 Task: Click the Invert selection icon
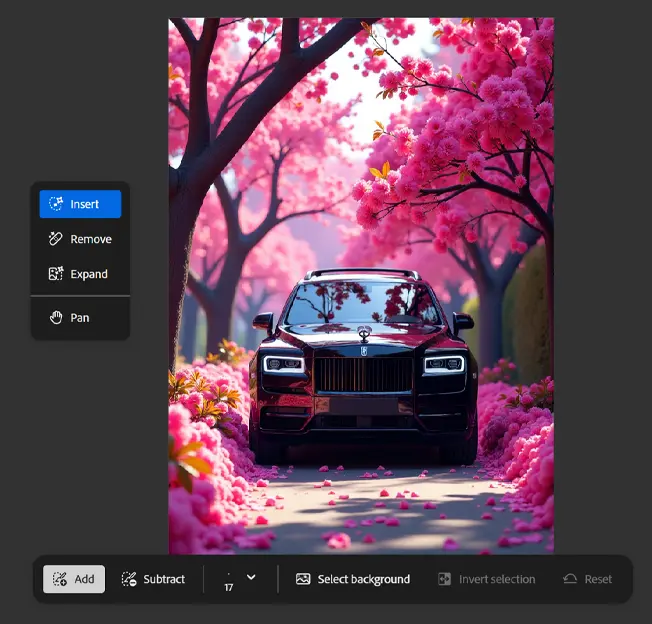(x=445, y=579)
